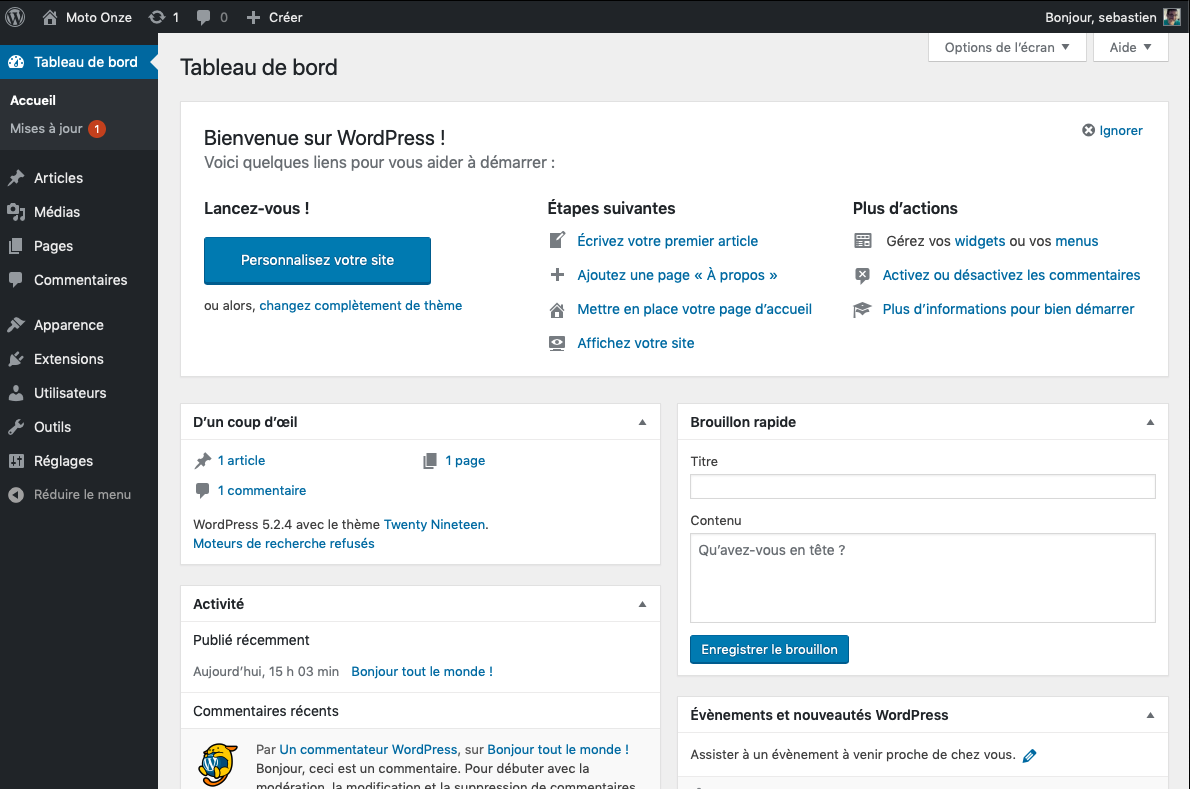Click the WordPress logo in admin bar
This screenshot has width=1190, height=789.
point(16,17)
